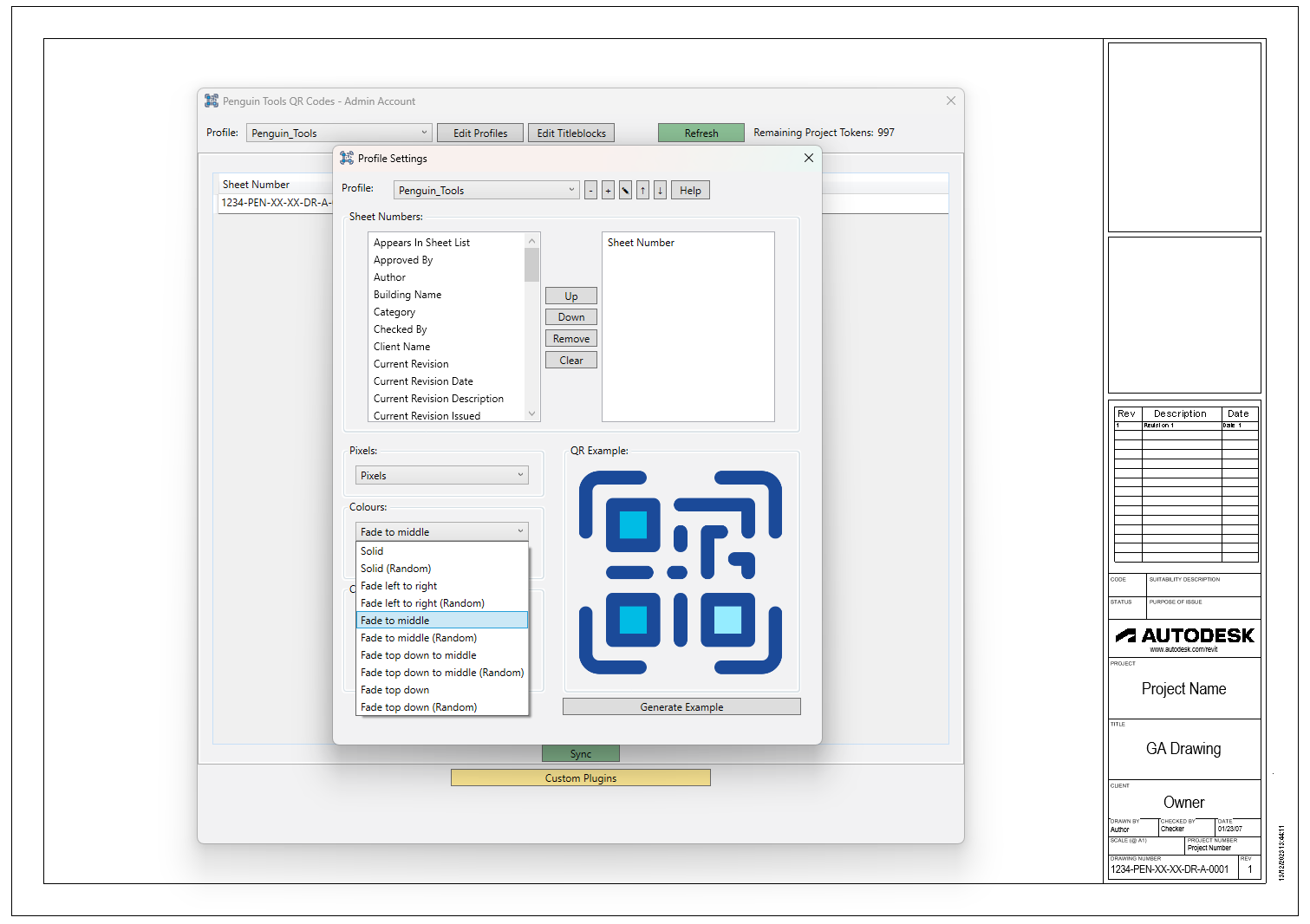This screenshot has height=924, width=1310.
Task: Click the Penguin Tools QR Codes window icon
Action: 212,101
